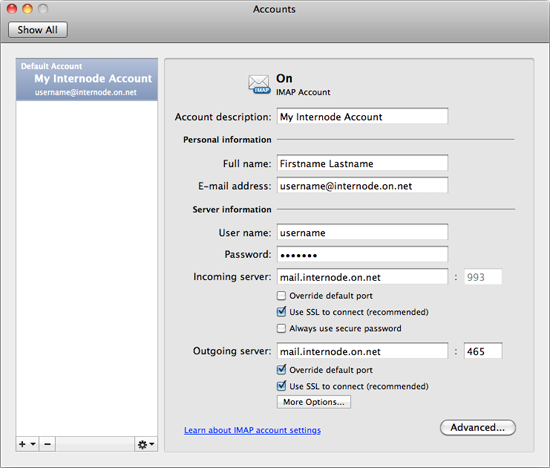Open the gear actions dropdown menu
The height and width of the screenshot is (468, 550).
(x=146, y=444)
